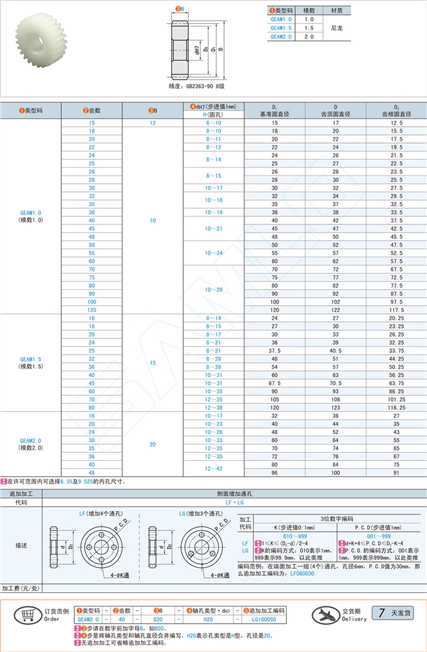Viewport: 427px width, 652px height.
Task: Select GEAM1.0 in the small top table
Action: [281, 20]
